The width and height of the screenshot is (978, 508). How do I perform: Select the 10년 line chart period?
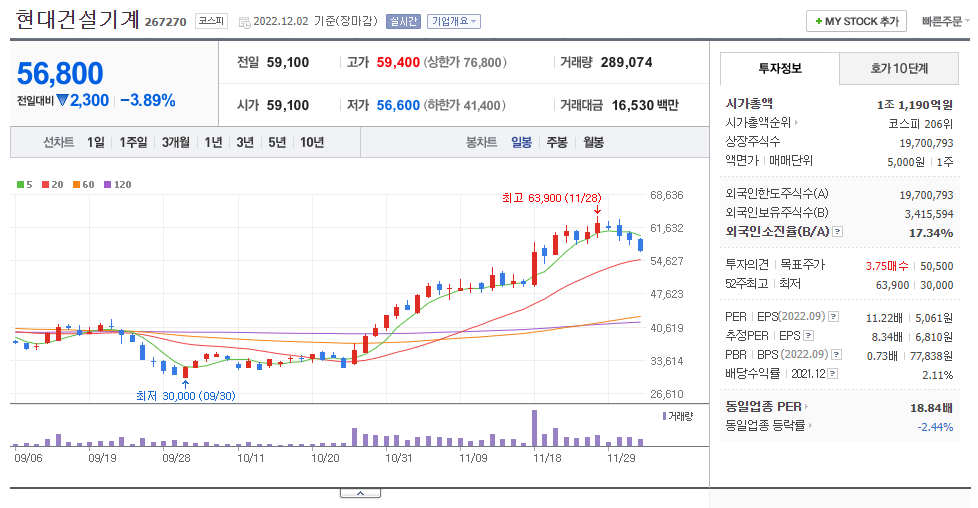(312, 142)
